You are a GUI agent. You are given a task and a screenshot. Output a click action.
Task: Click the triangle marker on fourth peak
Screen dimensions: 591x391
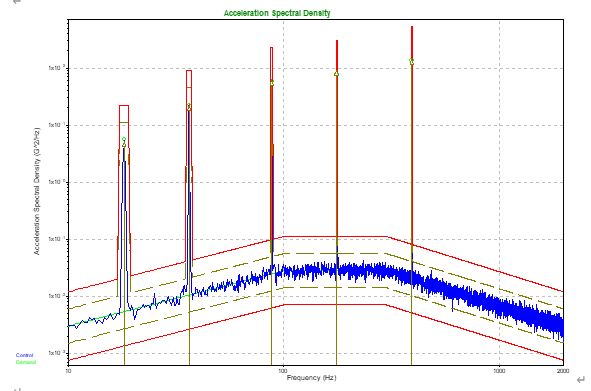(337, 74)
